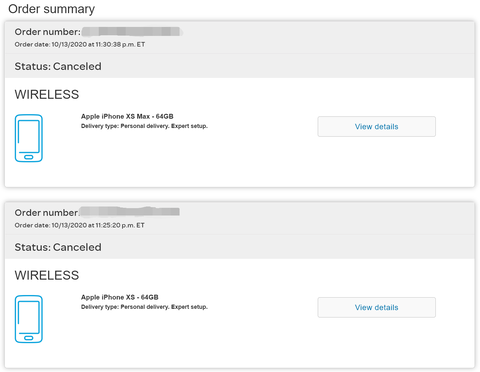Click first order's blurred order number

tap(131, 32)
